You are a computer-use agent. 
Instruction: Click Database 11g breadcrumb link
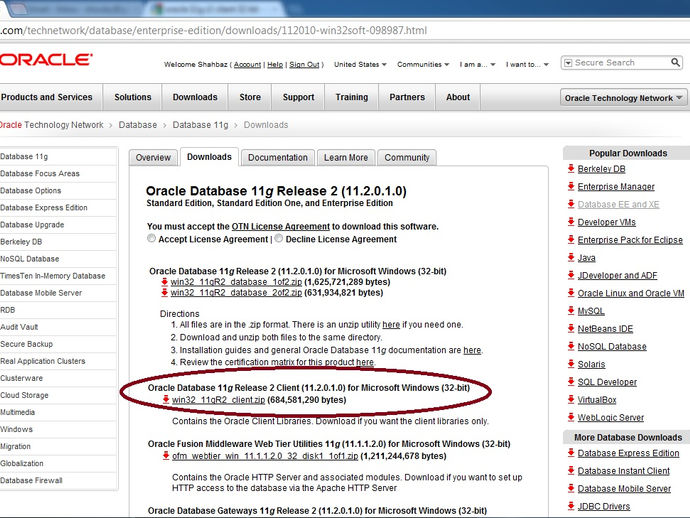pyautogui.click(x=200, y=125)
